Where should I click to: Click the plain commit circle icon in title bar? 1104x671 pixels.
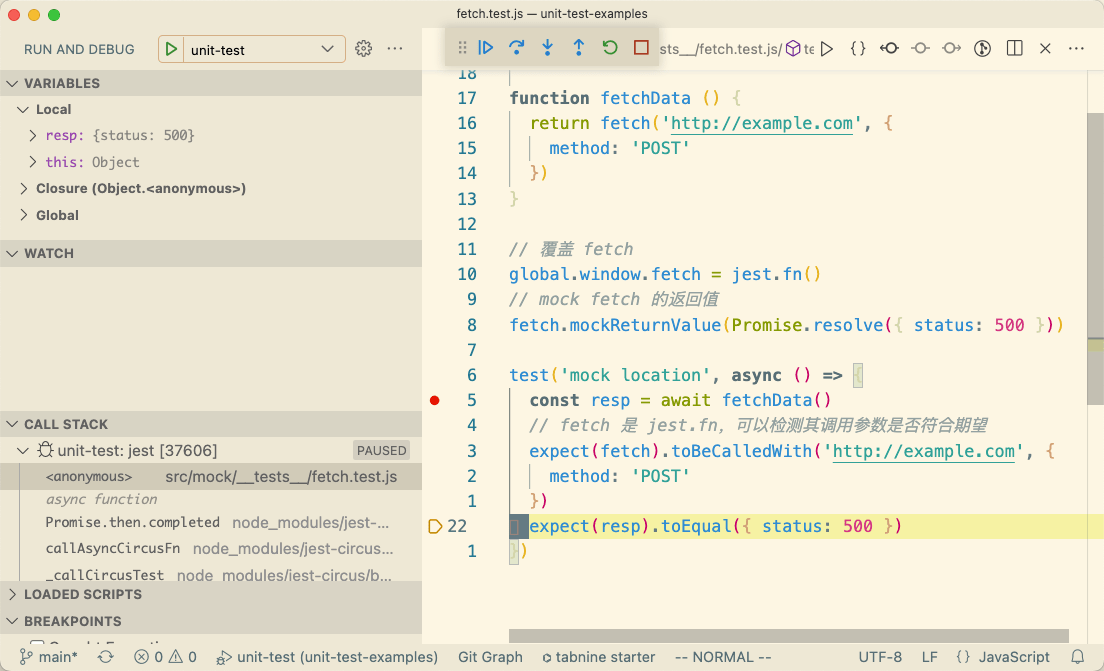point(920,49)
